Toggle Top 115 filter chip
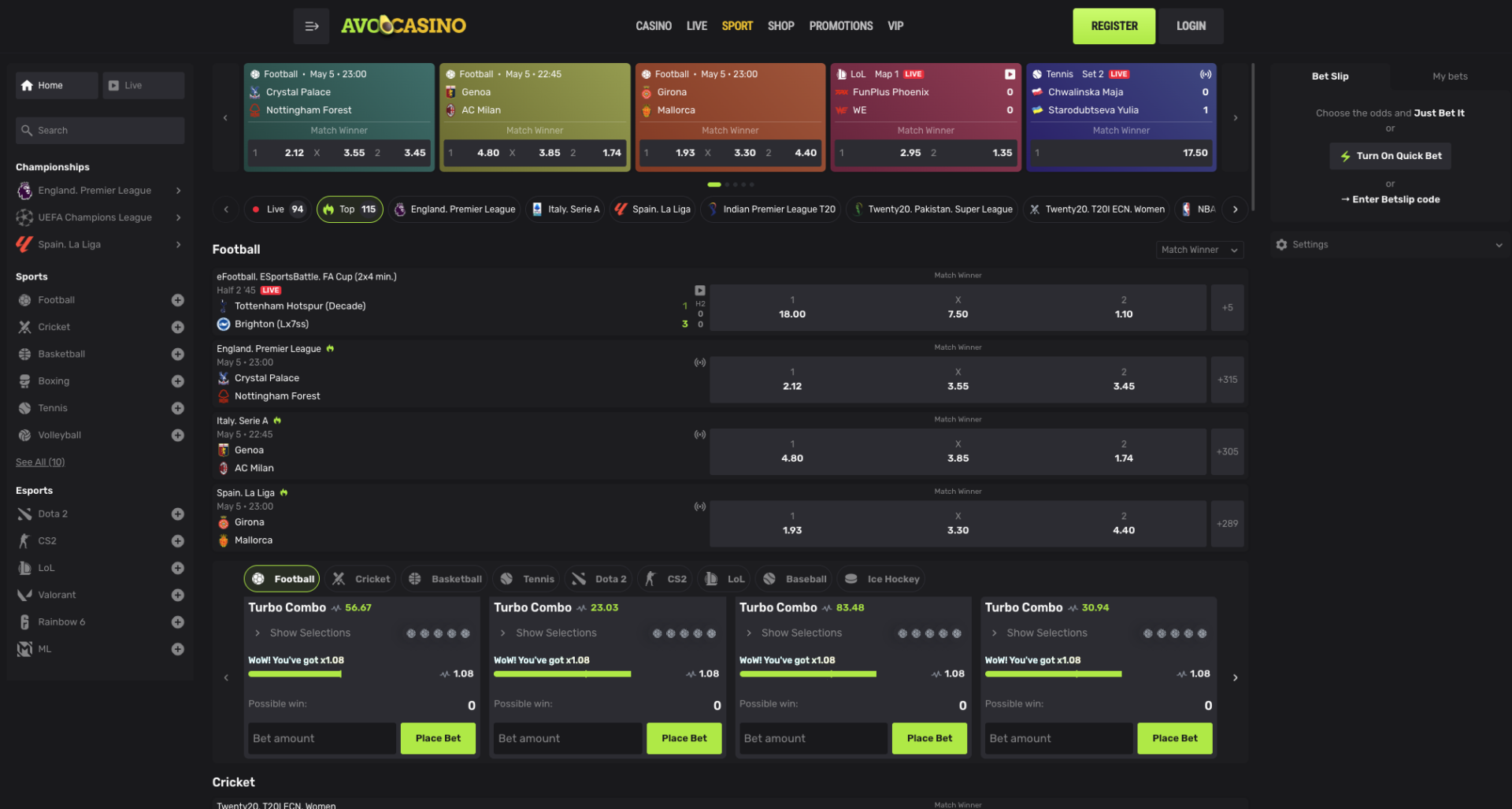Image resolution: width=1512 pixels, height=809 pixels. [x=350, y=210]
